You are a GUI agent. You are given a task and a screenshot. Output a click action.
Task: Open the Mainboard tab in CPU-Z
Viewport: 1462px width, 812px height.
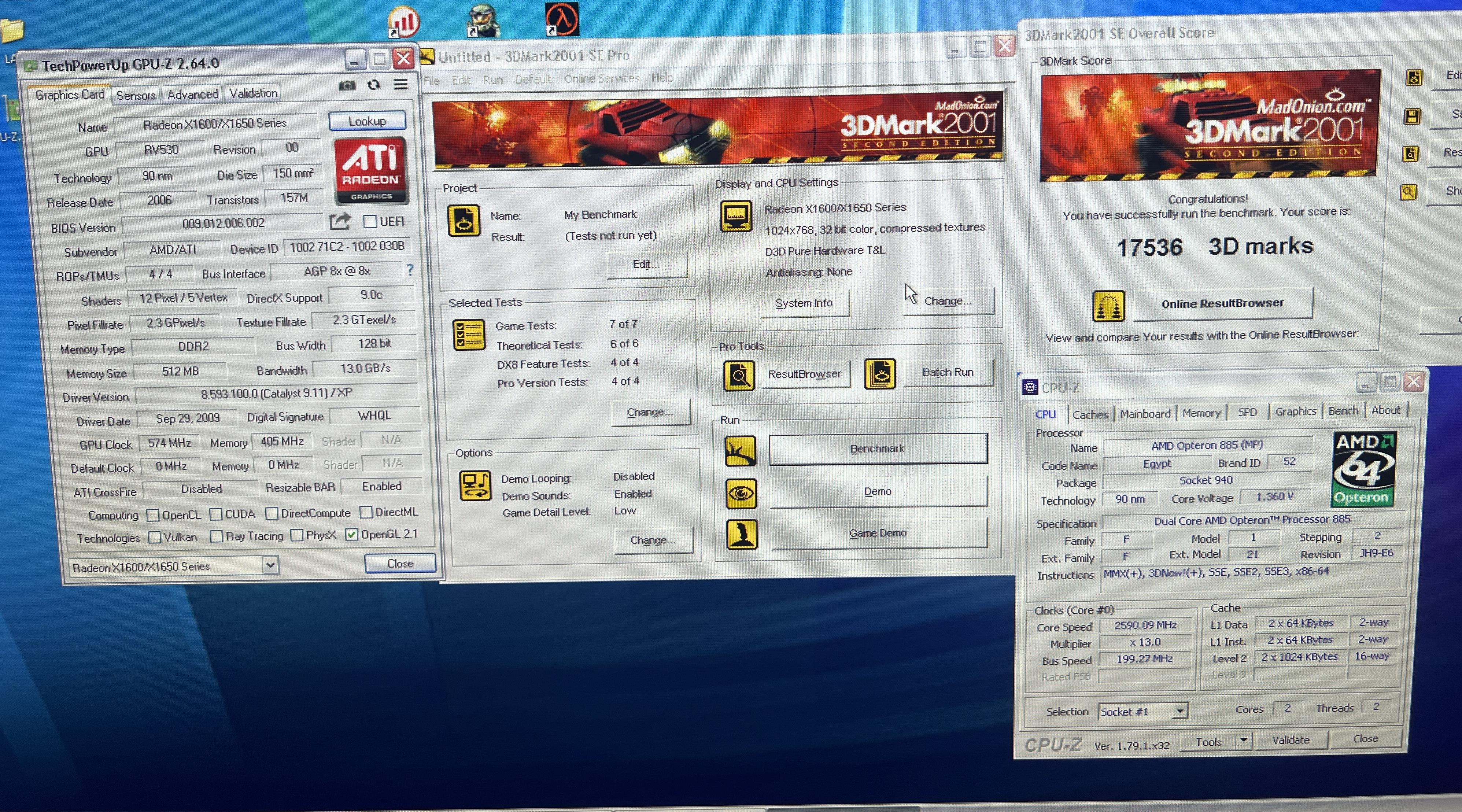tap(1145, 414)
